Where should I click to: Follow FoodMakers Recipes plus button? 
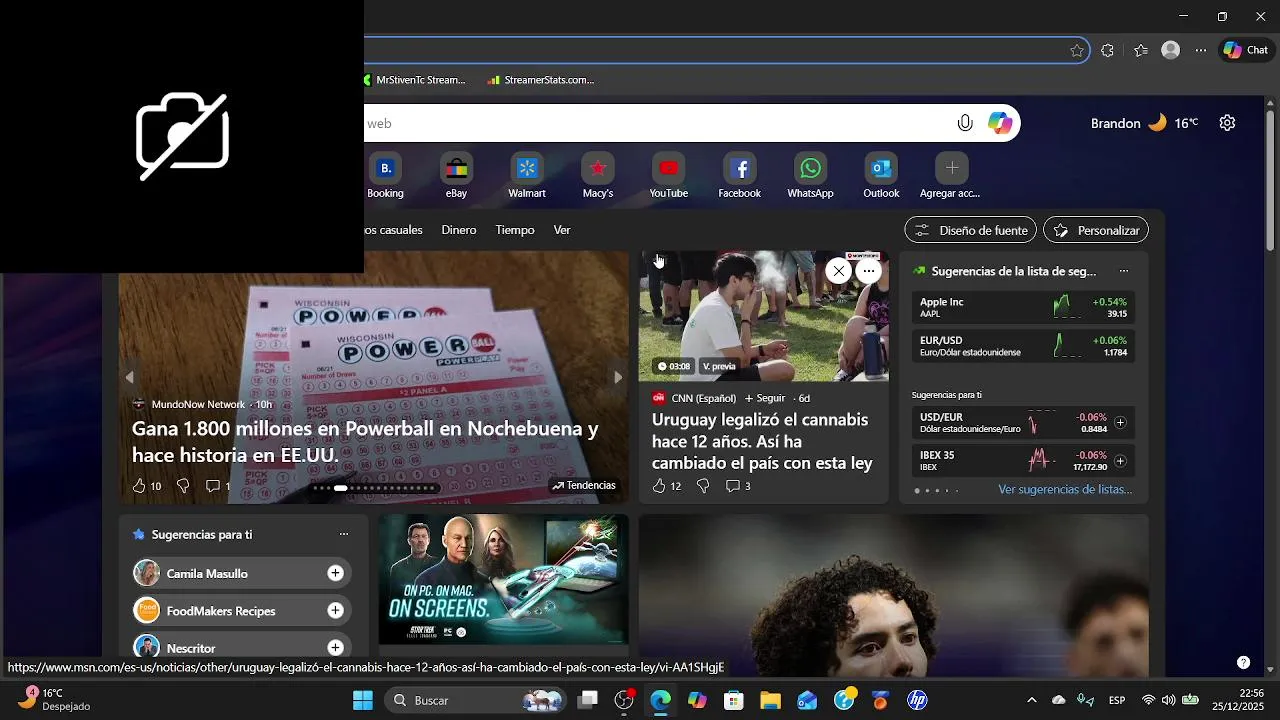[335, 610]
